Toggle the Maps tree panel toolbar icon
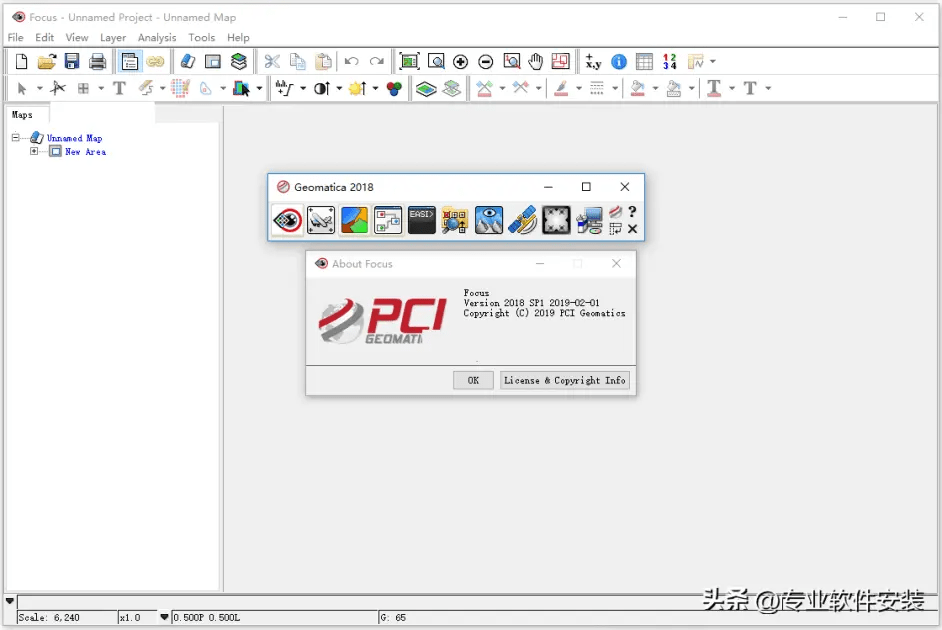 click(130, 61)
